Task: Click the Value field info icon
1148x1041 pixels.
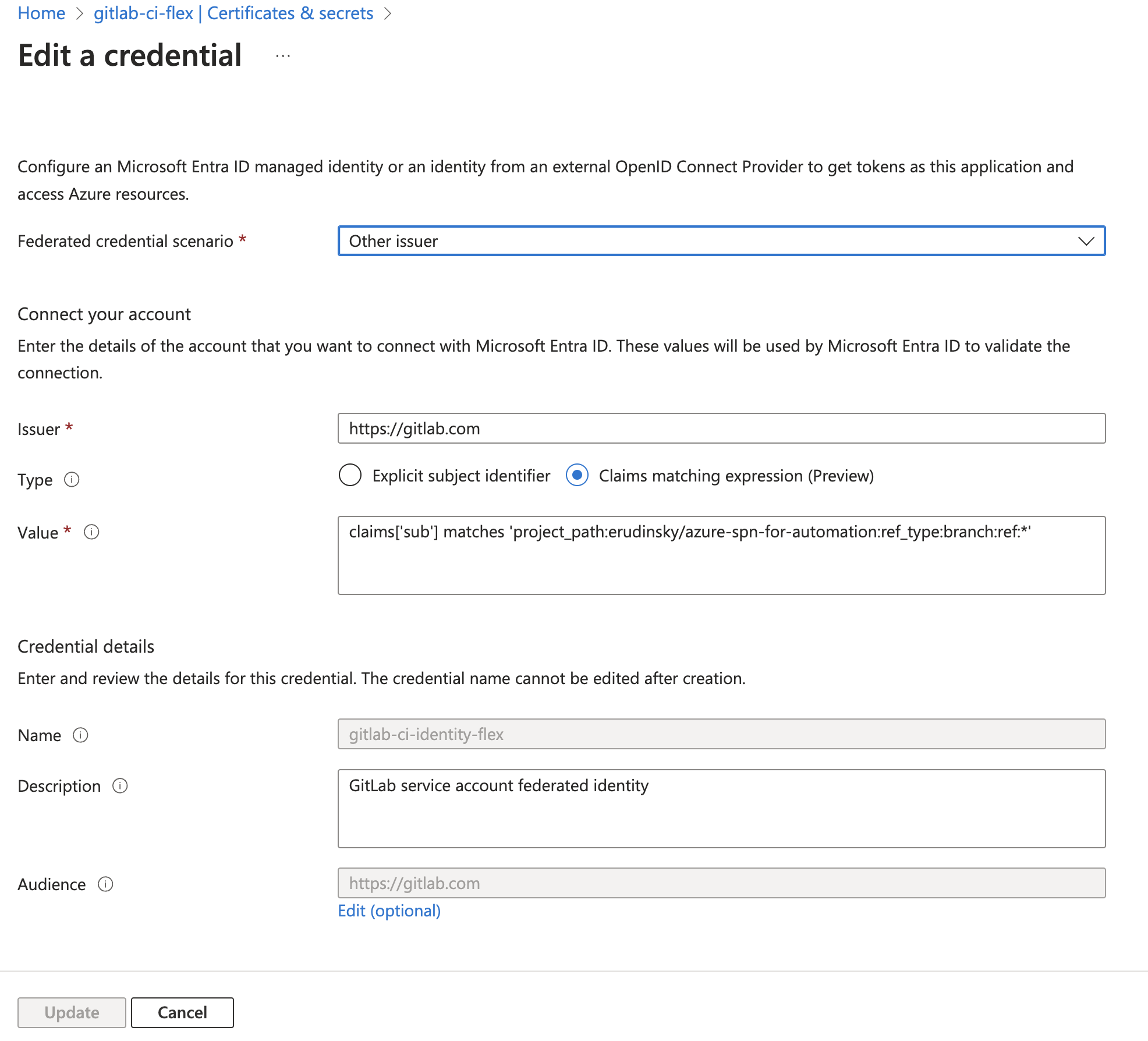Action: [x=91, y=532]
